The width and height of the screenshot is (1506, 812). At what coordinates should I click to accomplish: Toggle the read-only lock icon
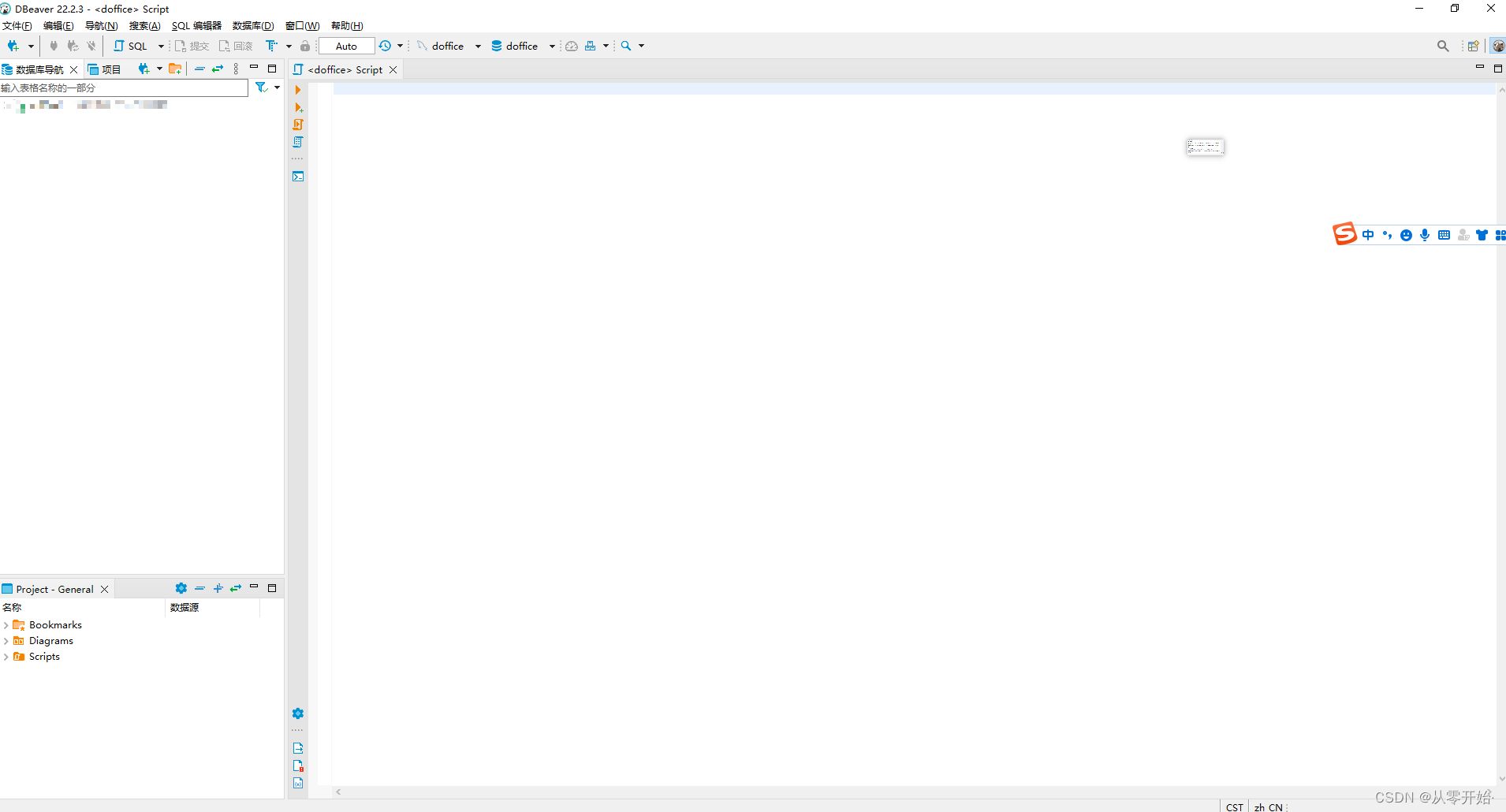[x=305, y=46]
